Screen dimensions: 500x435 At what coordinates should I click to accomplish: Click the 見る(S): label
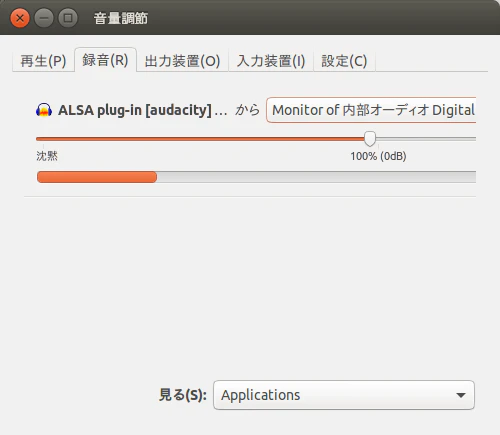183,395
